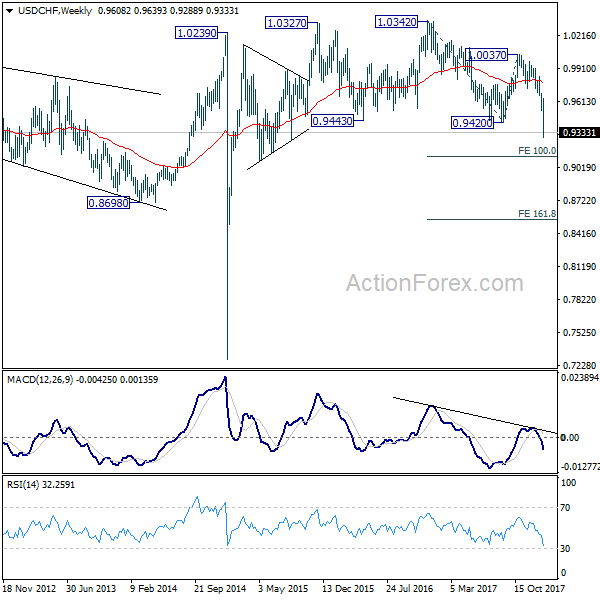This screenshot has width=600, height=600.
Task: Select the 1.03420 price label
Action: [x=396, y=22]
